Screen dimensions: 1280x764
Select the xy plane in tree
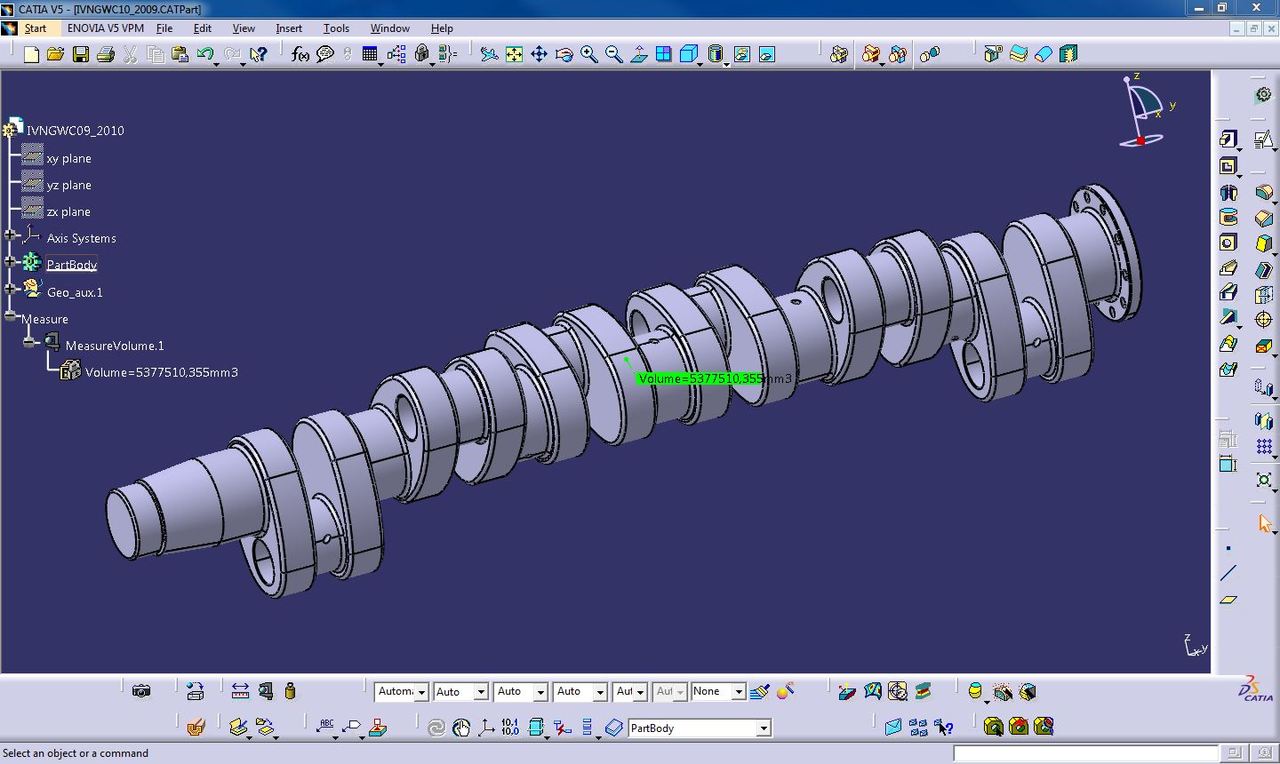tap(68, 158)
